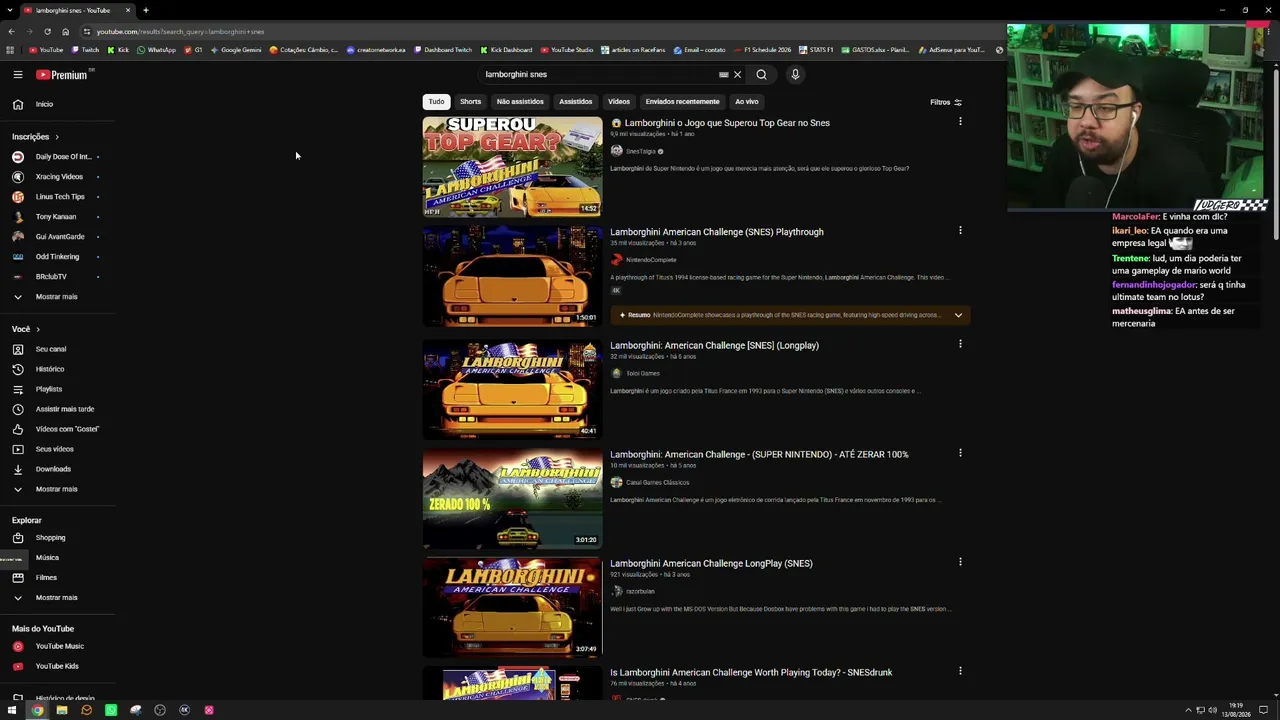Click the YouTube search input field
This screenshot has height=720, width=1280.
point(598,74)
